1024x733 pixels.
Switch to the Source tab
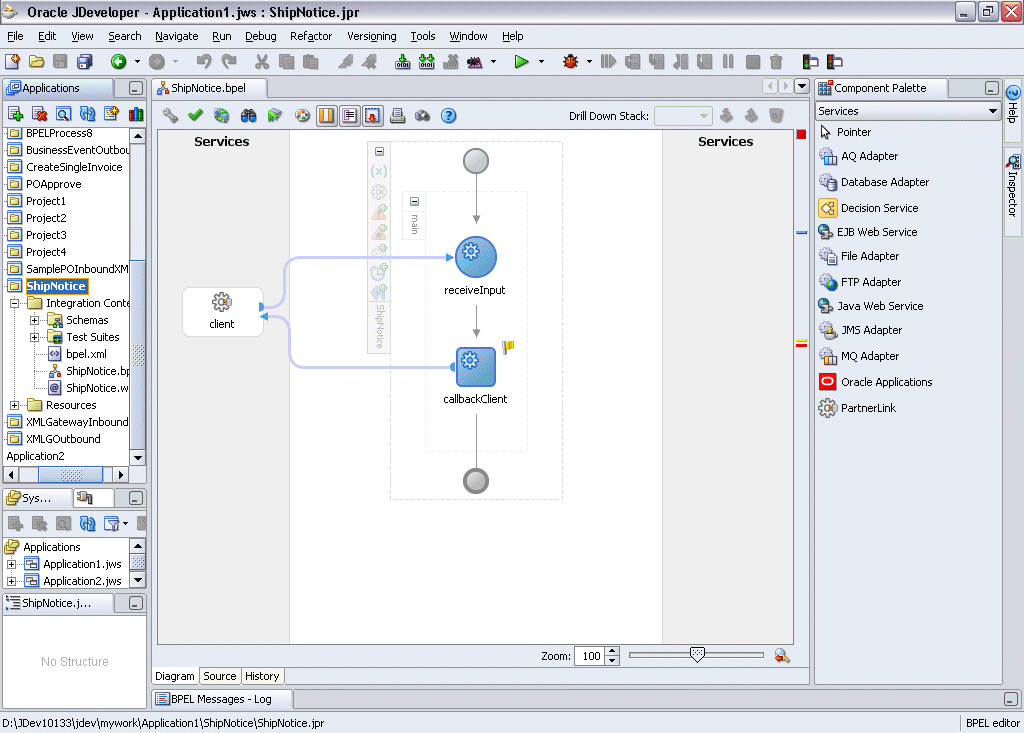click(x=220, y=676)
